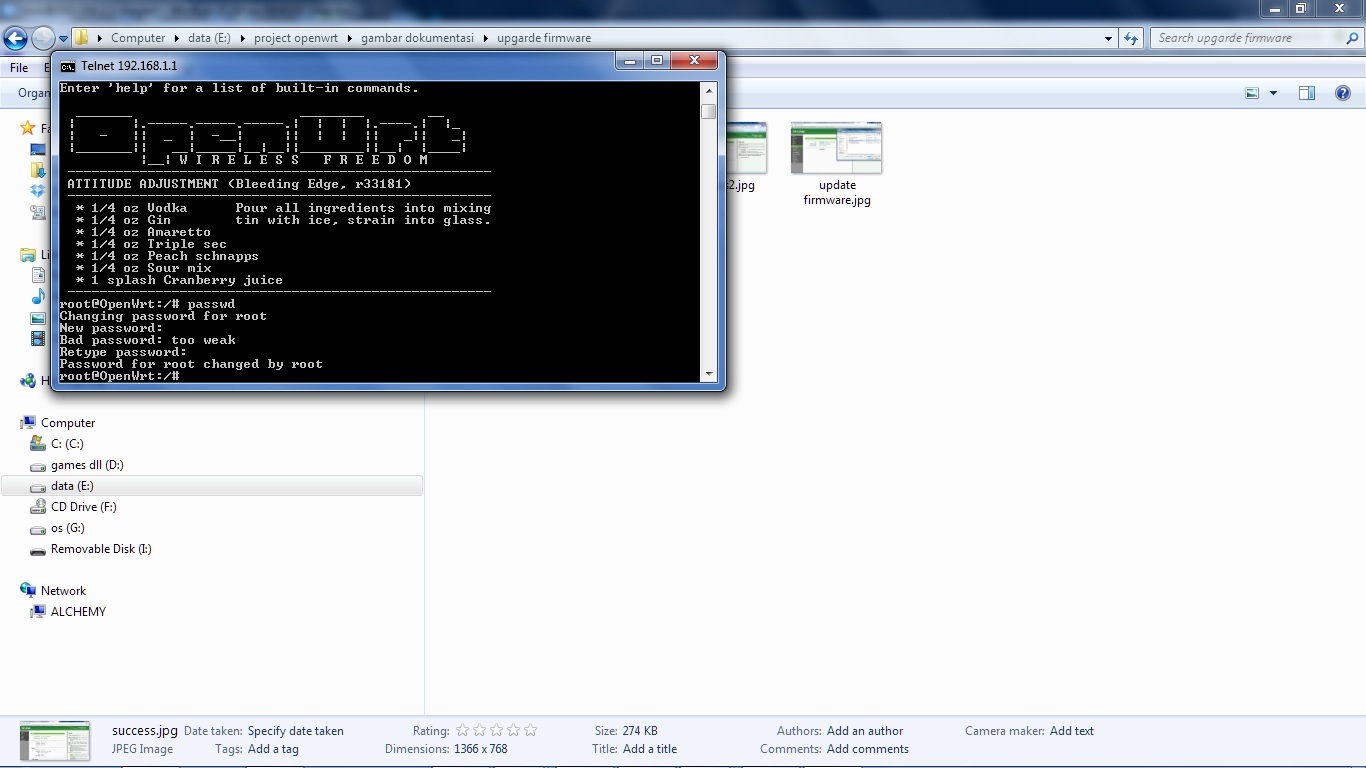
Task: Click 'ATTITUDE ADJUSTMENT (Bleeding Edge, r33181)' text
Action: click(239, 184)
